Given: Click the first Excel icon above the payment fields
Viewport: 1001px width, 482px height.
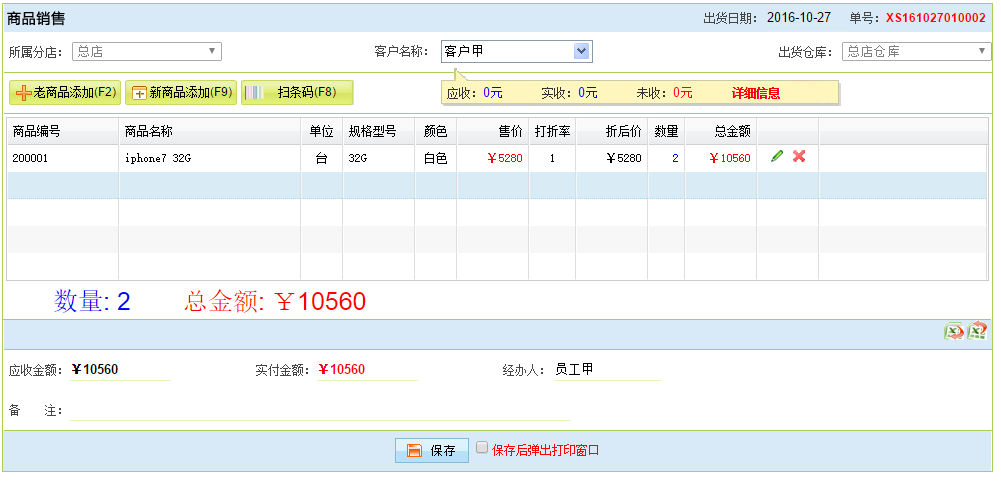Looking at the screenshot, I should (x=955, y=332).
